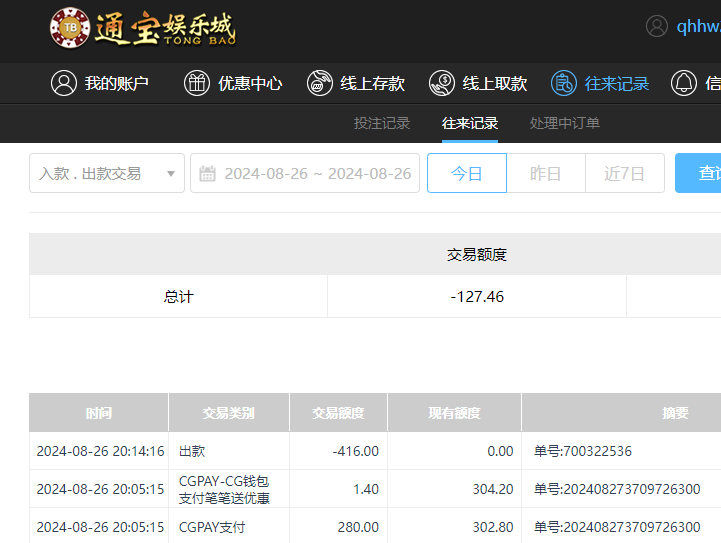Click the Tong Bao casino logo
721x543 pixels.
point(142,28)
